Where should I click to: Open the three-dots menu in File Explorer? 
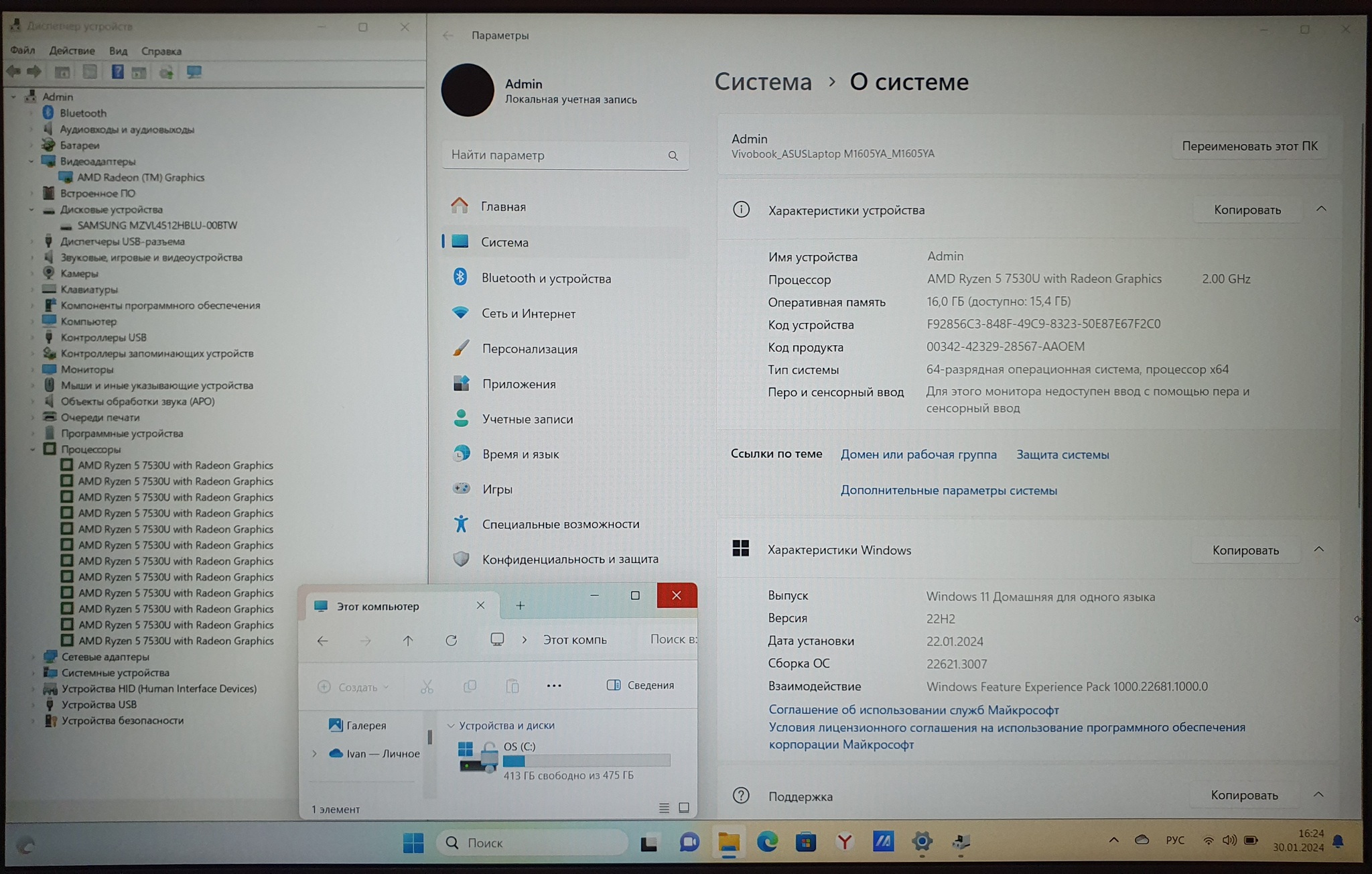(554, 686)
